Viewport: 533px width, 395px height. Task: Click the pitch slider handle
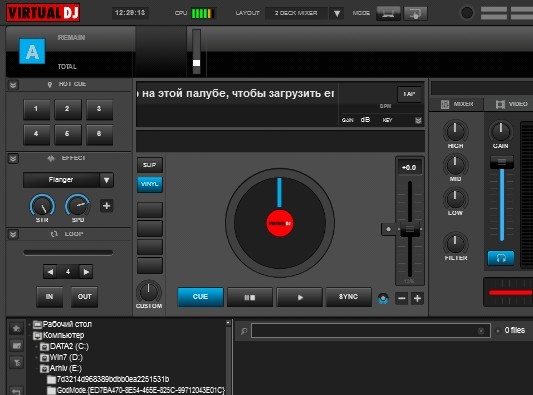click(410, 229)
